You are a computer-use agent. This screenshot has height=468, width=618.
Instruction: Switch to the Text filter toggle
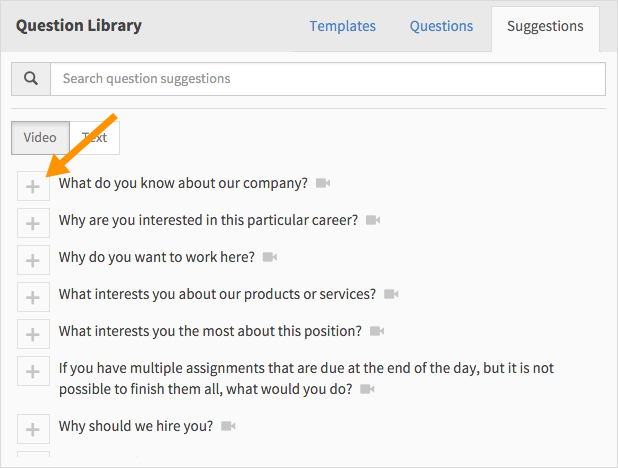tap(95, 138)
